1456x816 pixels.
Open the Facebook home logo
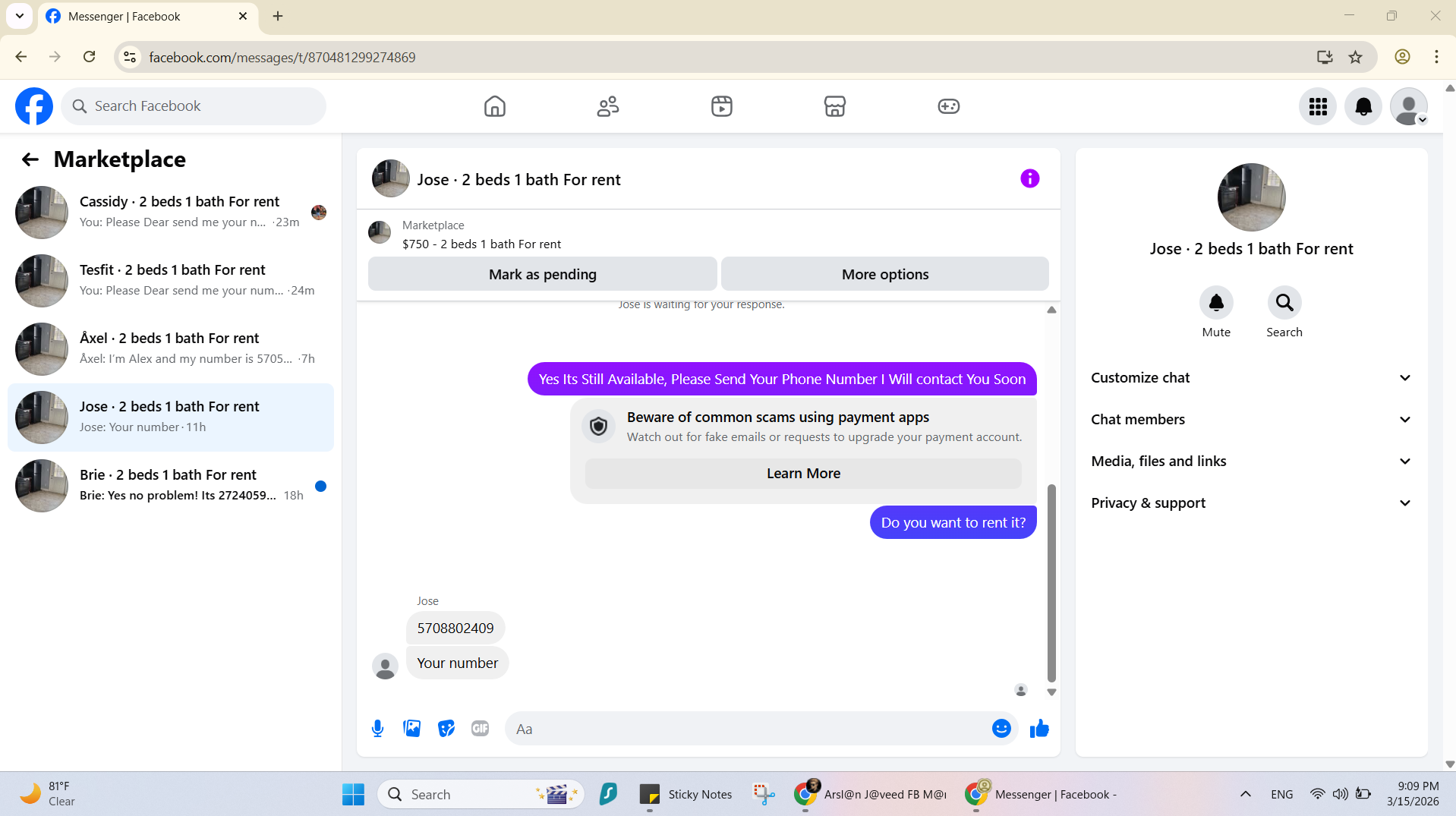pyautogui.click(x=34, y=106)
